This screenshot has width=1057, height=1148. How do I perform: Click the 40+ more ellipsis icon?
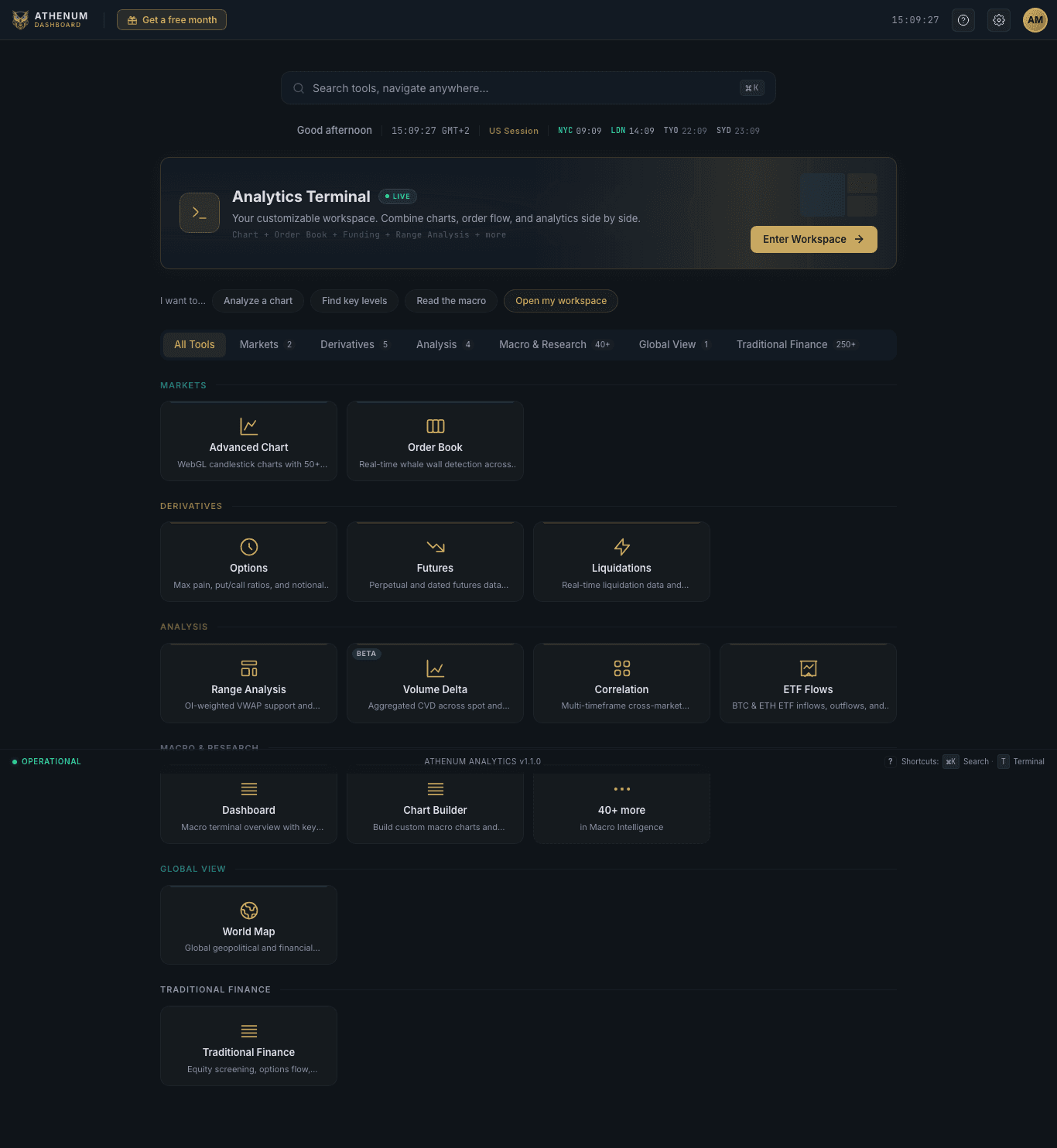pyautogui.click(x=622, y=789)
